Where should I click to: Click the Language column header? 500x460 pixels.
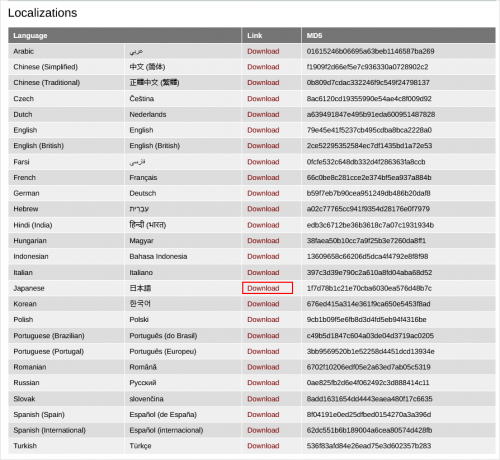click(30, 36)
